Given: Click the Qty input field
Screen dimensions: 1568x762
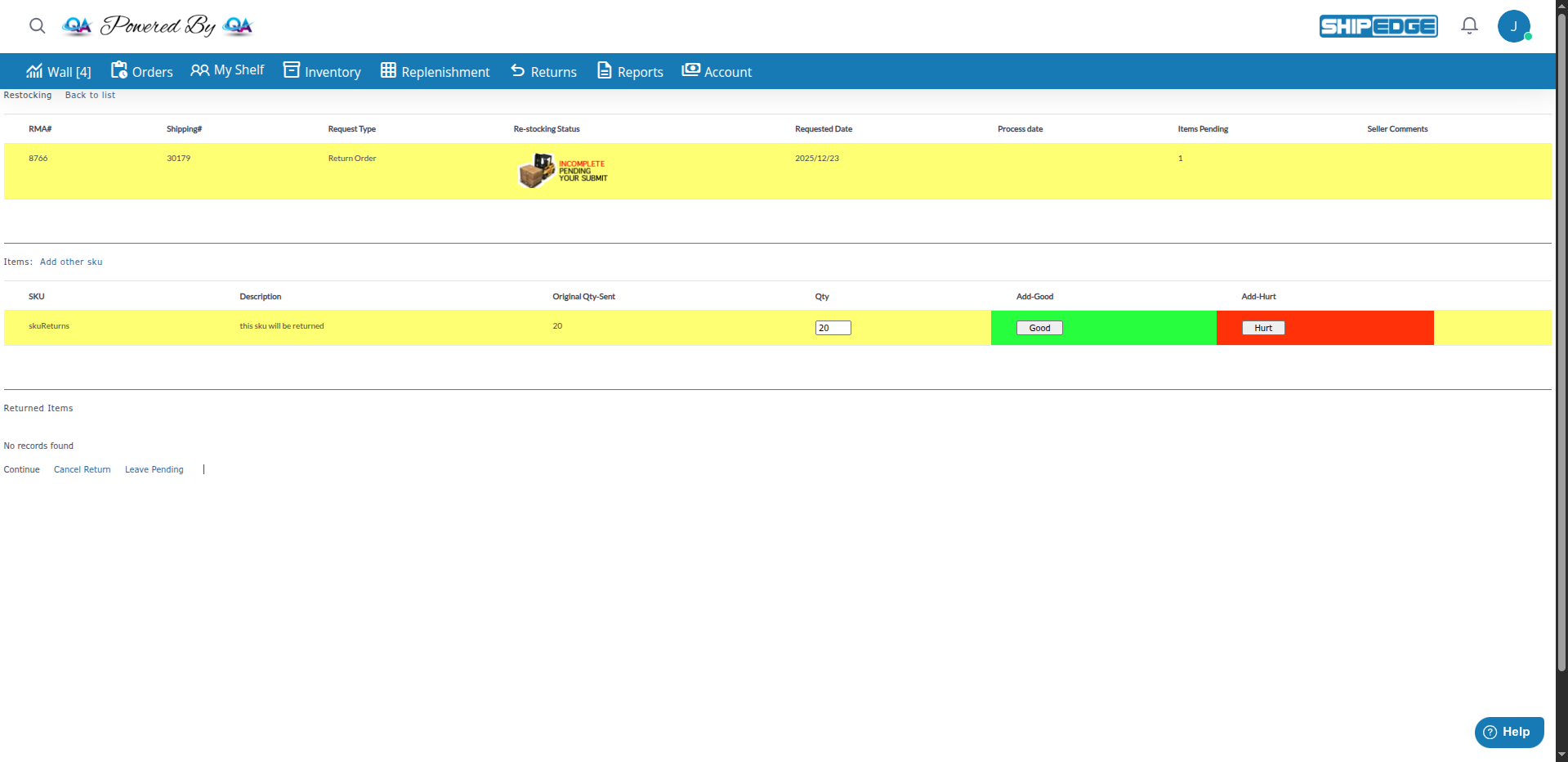Looking at the screenshot, I should [833, 328].
